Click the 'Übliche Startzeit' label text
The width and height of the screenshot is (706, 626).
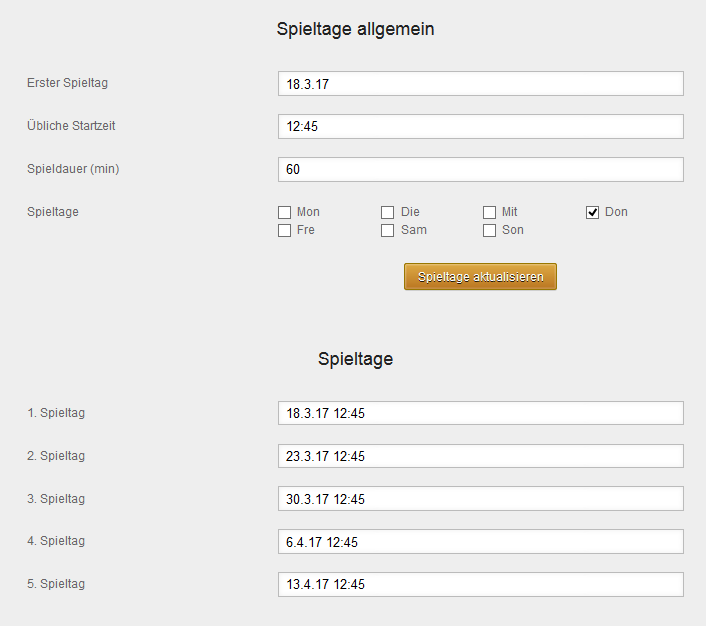[78, 126]
